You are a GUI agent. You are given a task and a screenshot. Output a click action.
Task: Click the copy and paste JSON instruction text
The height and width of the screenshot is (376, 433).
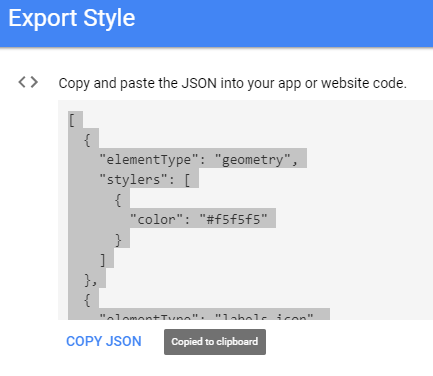click(233, 83)
